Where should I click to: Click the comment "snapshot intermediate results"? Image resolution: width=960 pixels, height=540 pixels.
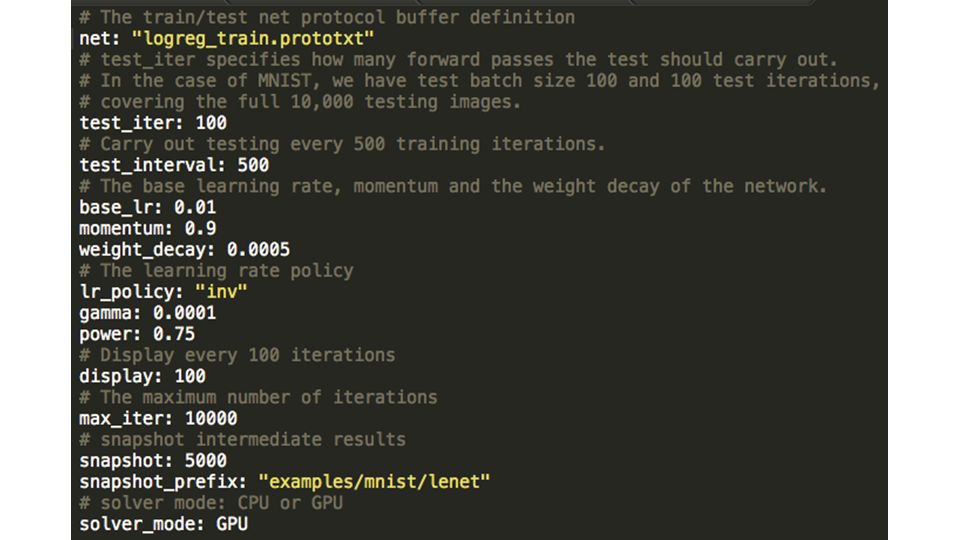click(x=242, y=440)
